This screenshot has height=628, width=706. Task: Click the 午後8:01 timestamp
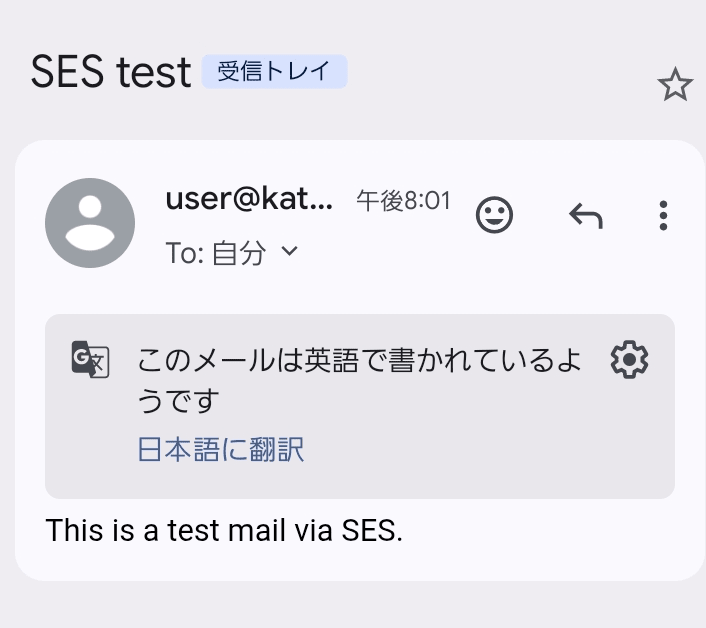coord(403,201)
